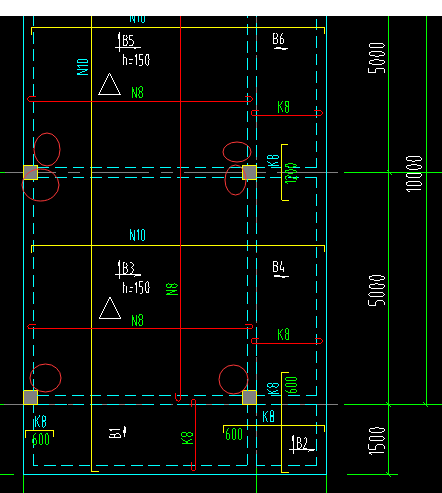Click green K8 label below B6
The image size is (442, 493).
coord(283,107)
